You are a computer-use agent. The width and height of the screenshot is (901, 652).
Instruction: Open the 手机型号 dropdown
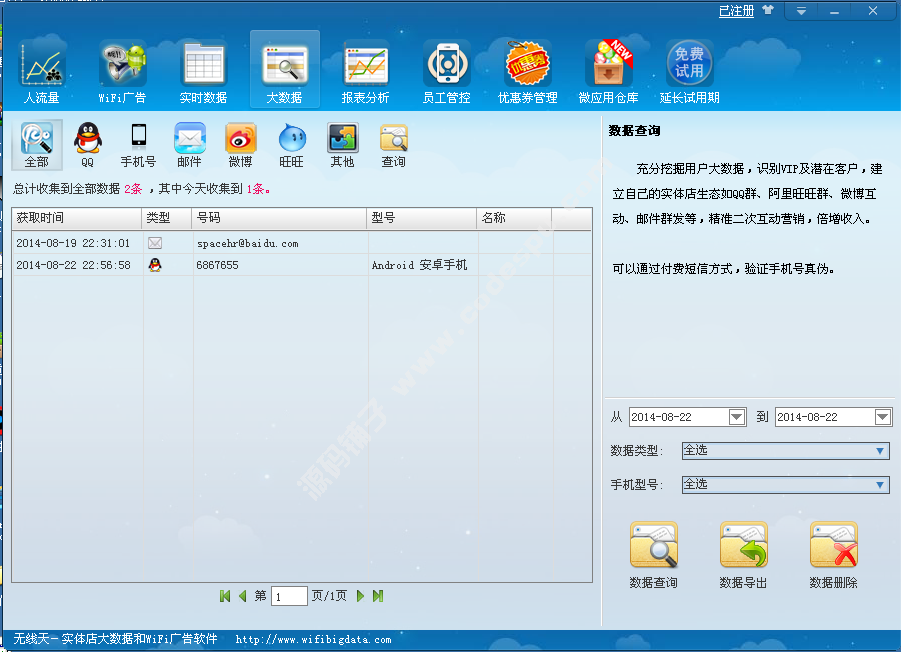[880, 485]
